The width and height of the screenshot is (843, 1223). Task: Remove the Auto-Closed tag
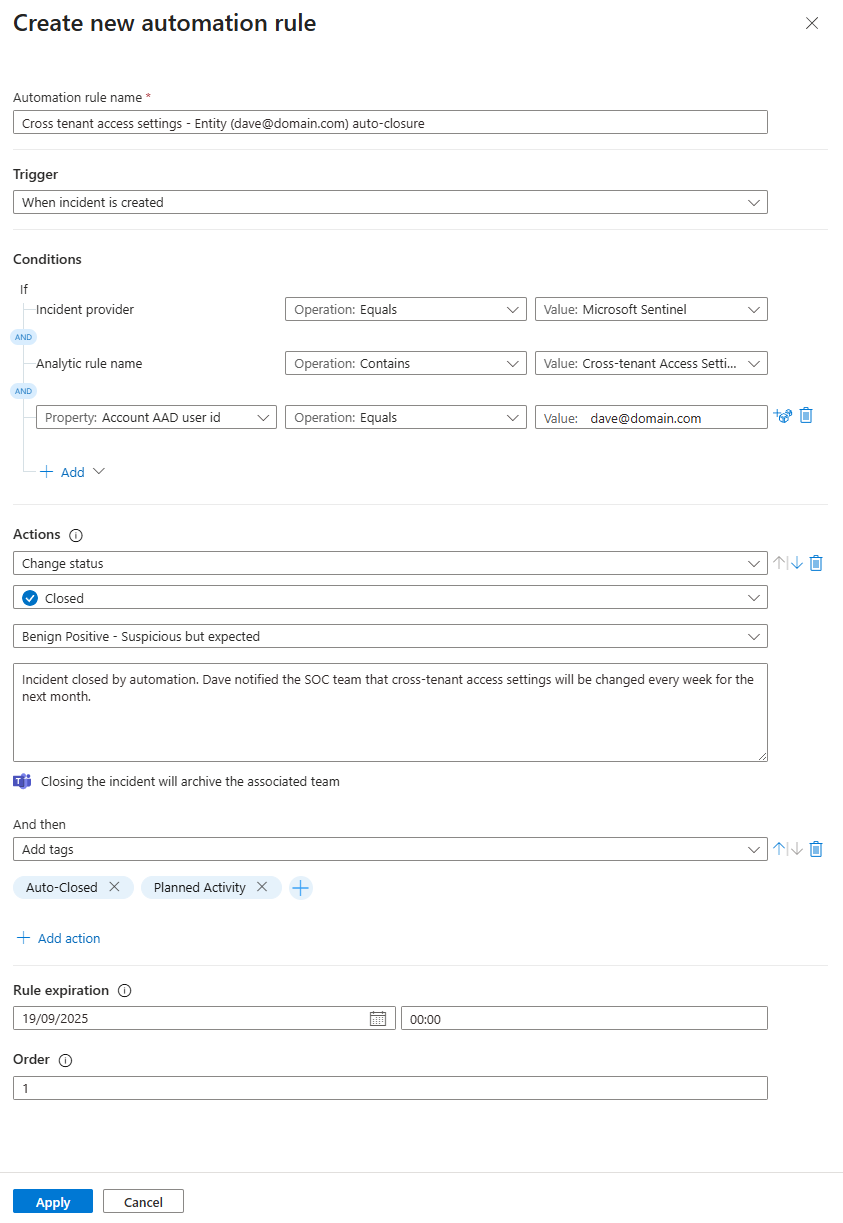pos(114,887)
